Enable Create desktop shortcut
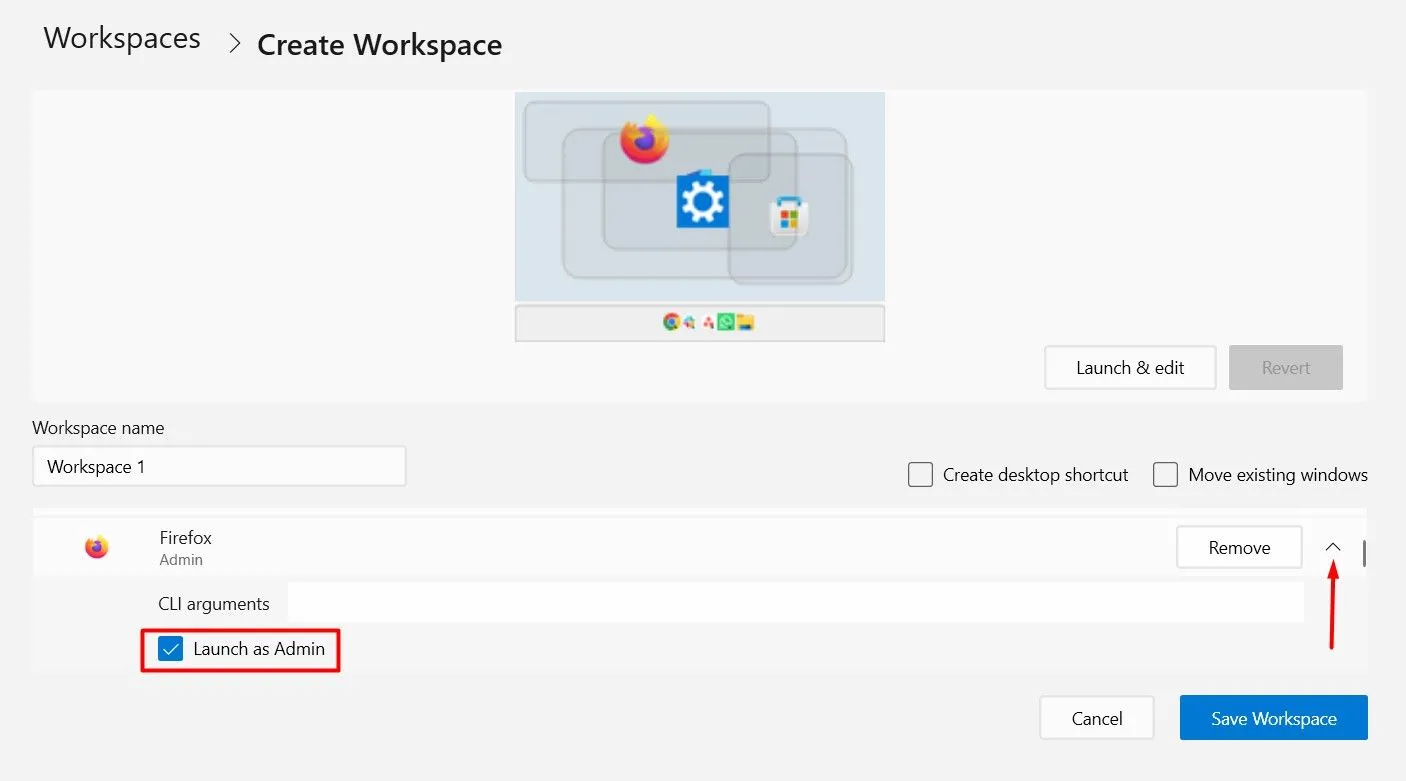This screenshot has height=781, width=1406. (x=920, y=474)
